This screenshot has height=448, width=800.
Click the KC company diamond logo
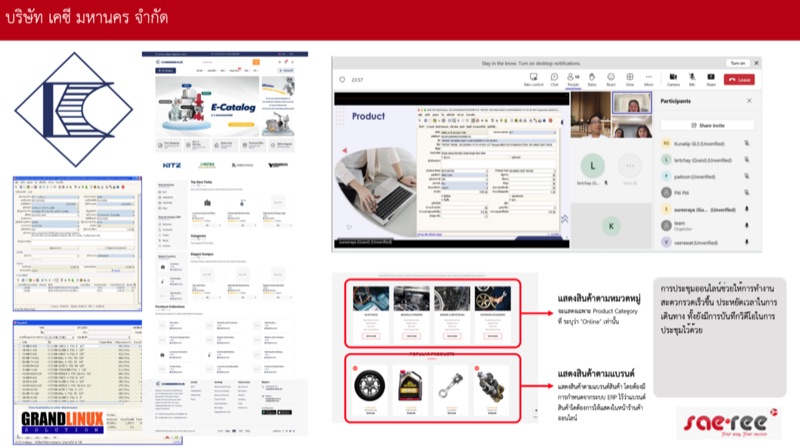click(74, 109)
